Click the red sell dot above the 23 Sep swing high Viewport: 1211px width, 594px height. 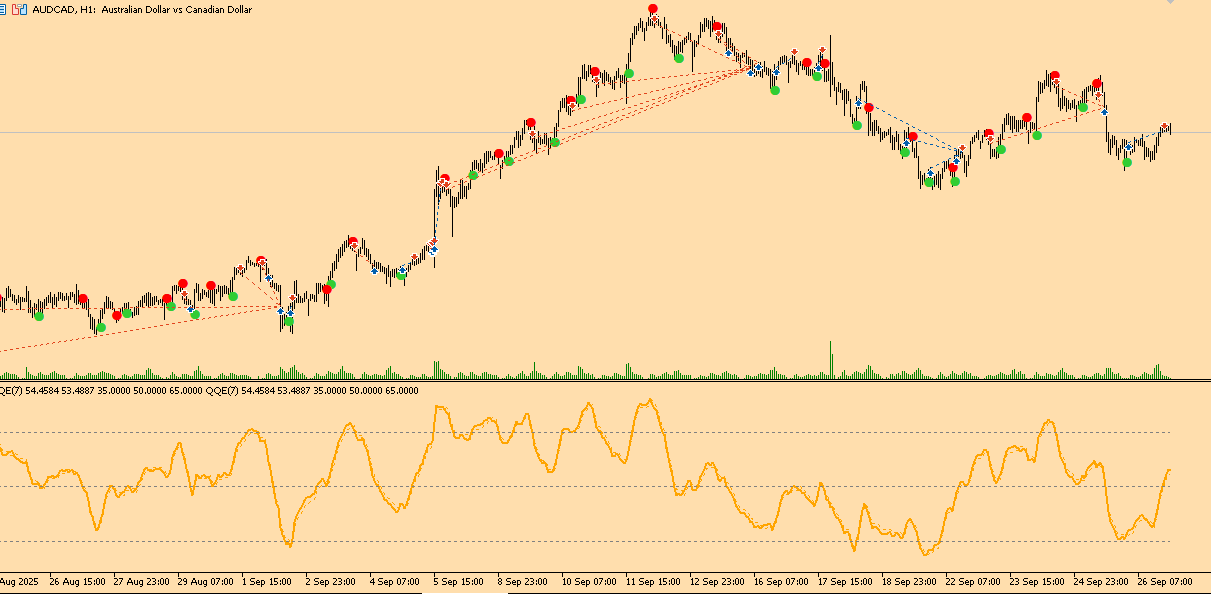(1055, 74)
